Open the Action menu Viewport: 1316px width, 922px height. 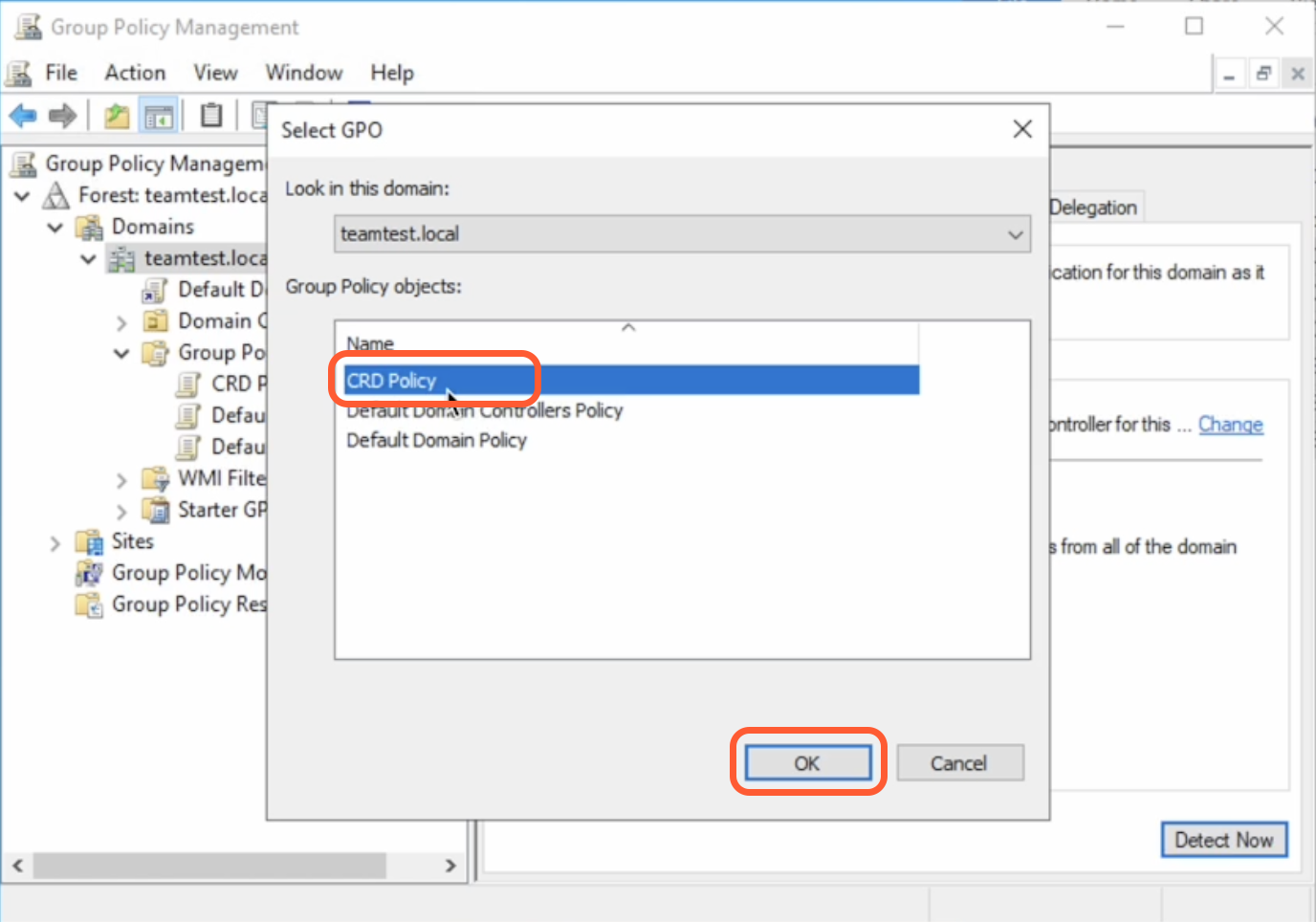[x=135, y=73]
